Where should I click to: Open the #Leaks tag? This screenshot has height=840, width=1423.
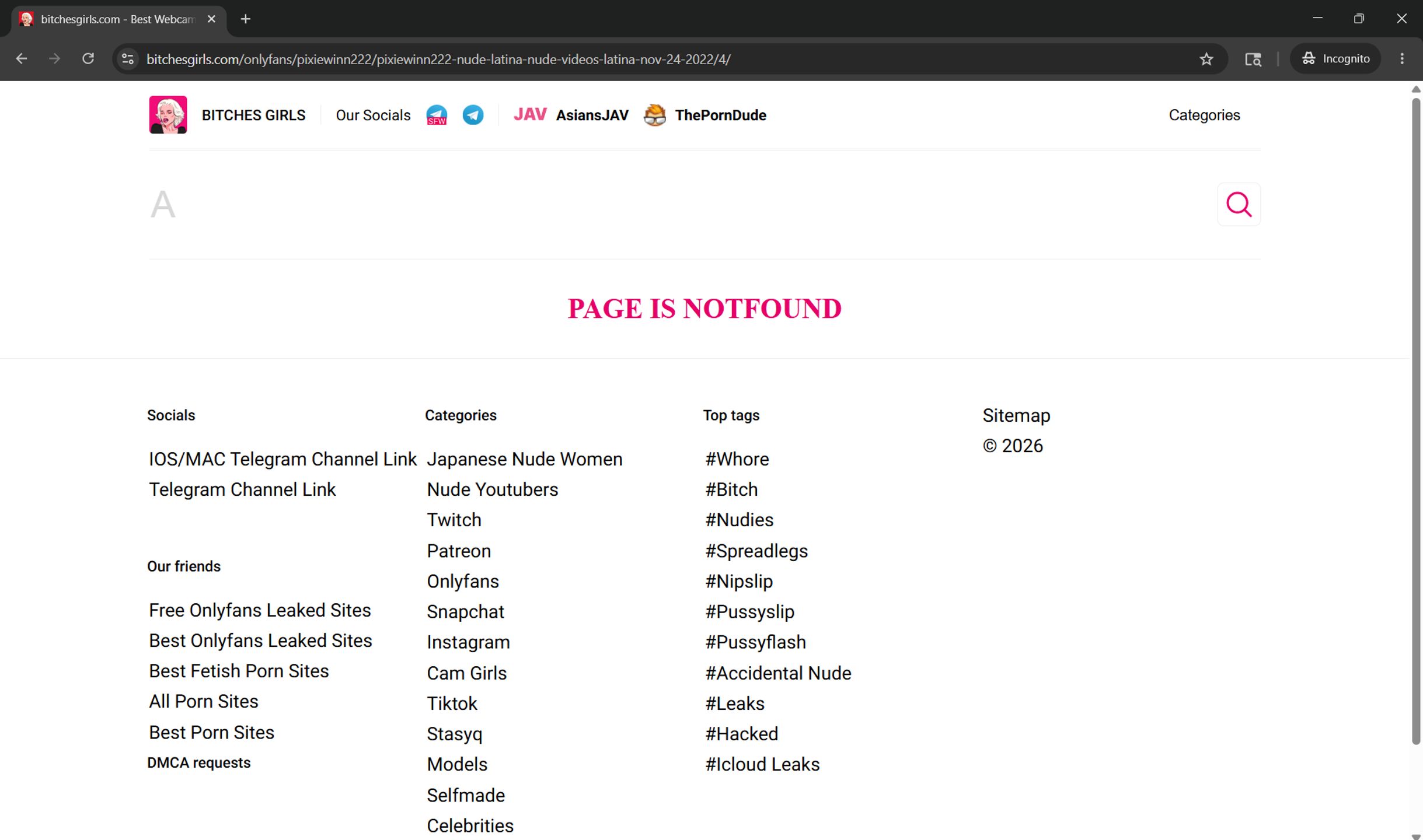(x=735, y=703)
